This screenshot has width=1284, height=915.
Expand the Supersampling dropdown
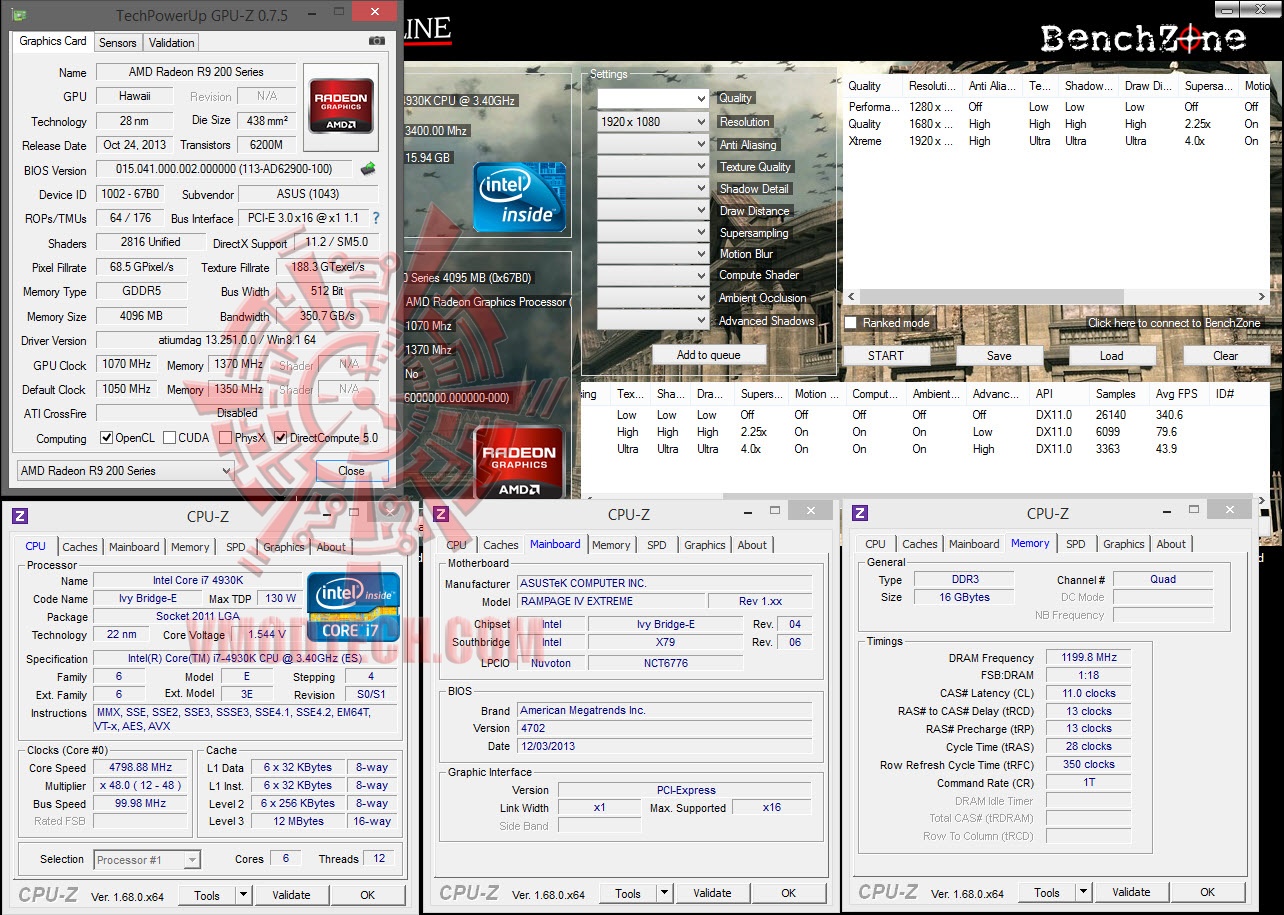coord(653,232)
